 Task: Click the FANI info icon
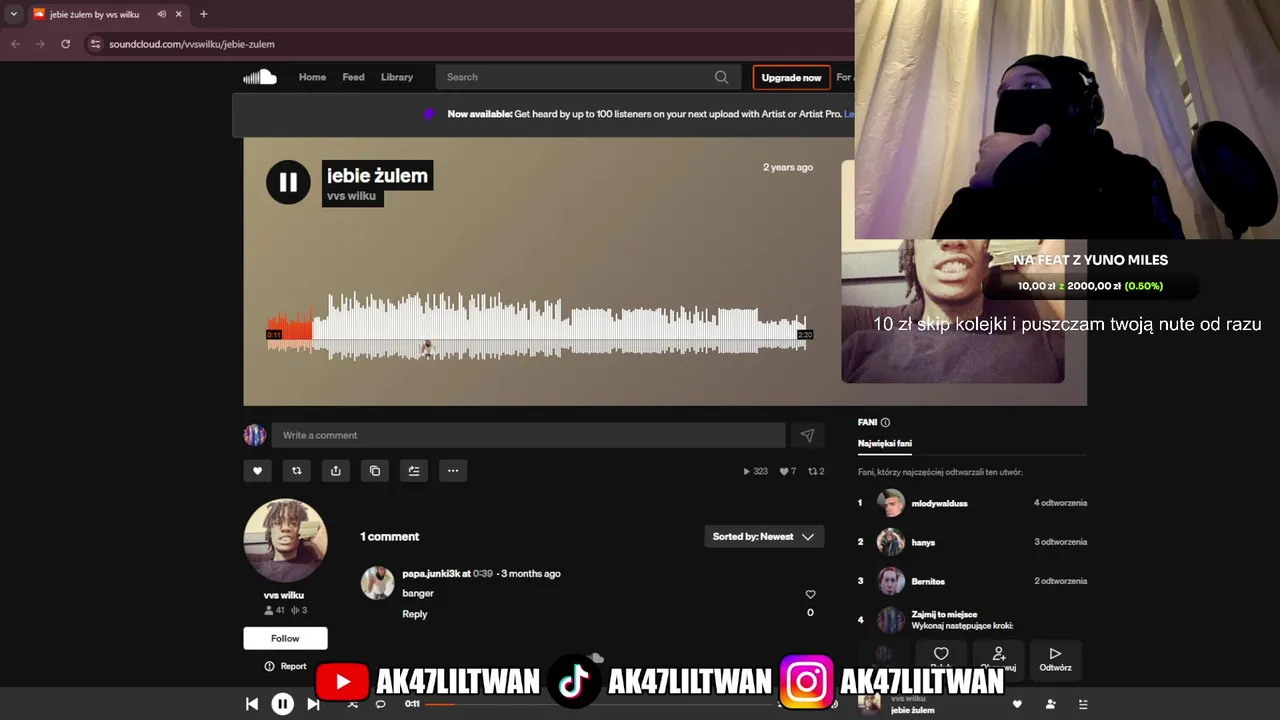coord(885,423)
